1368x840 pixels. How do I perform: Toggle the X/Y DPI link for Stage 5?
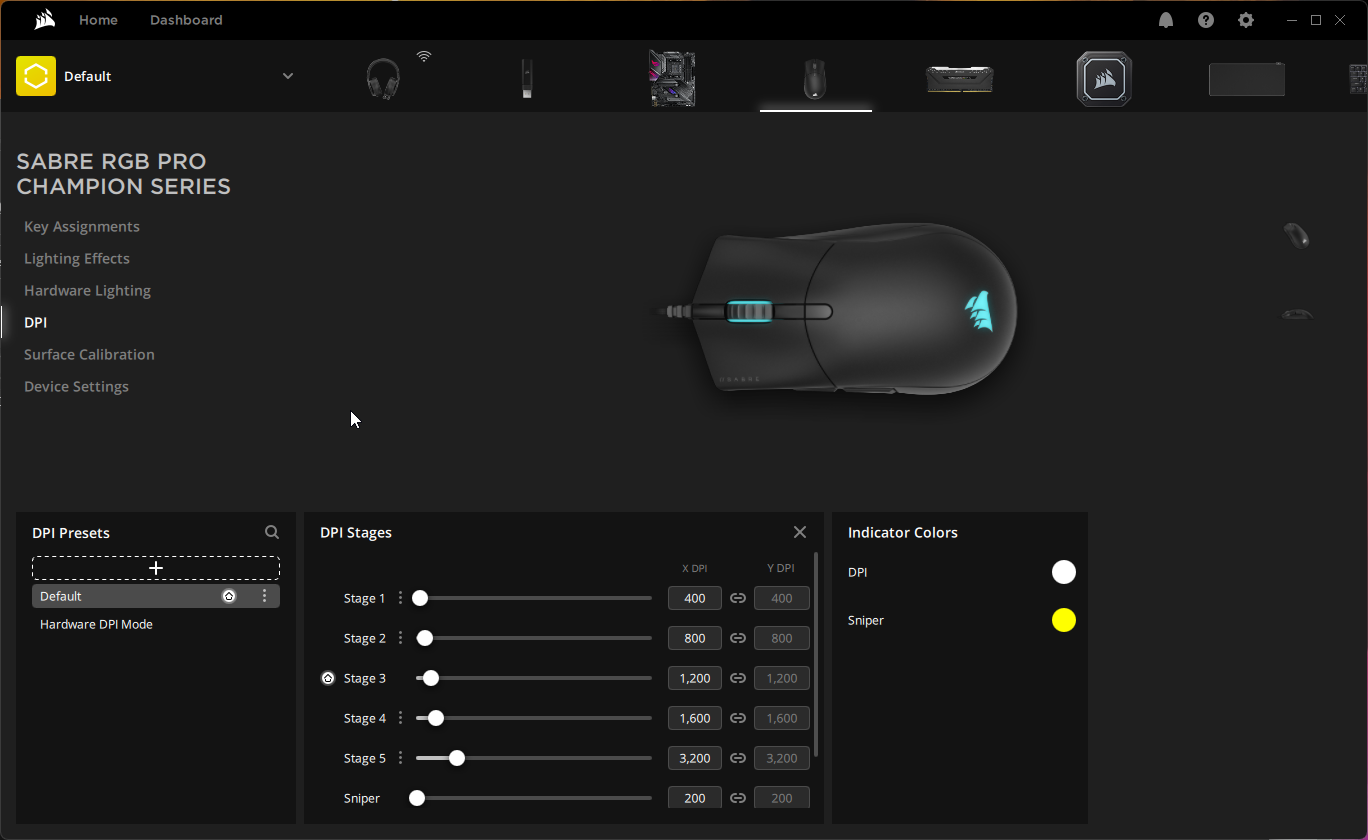click(x=738, y=758)
